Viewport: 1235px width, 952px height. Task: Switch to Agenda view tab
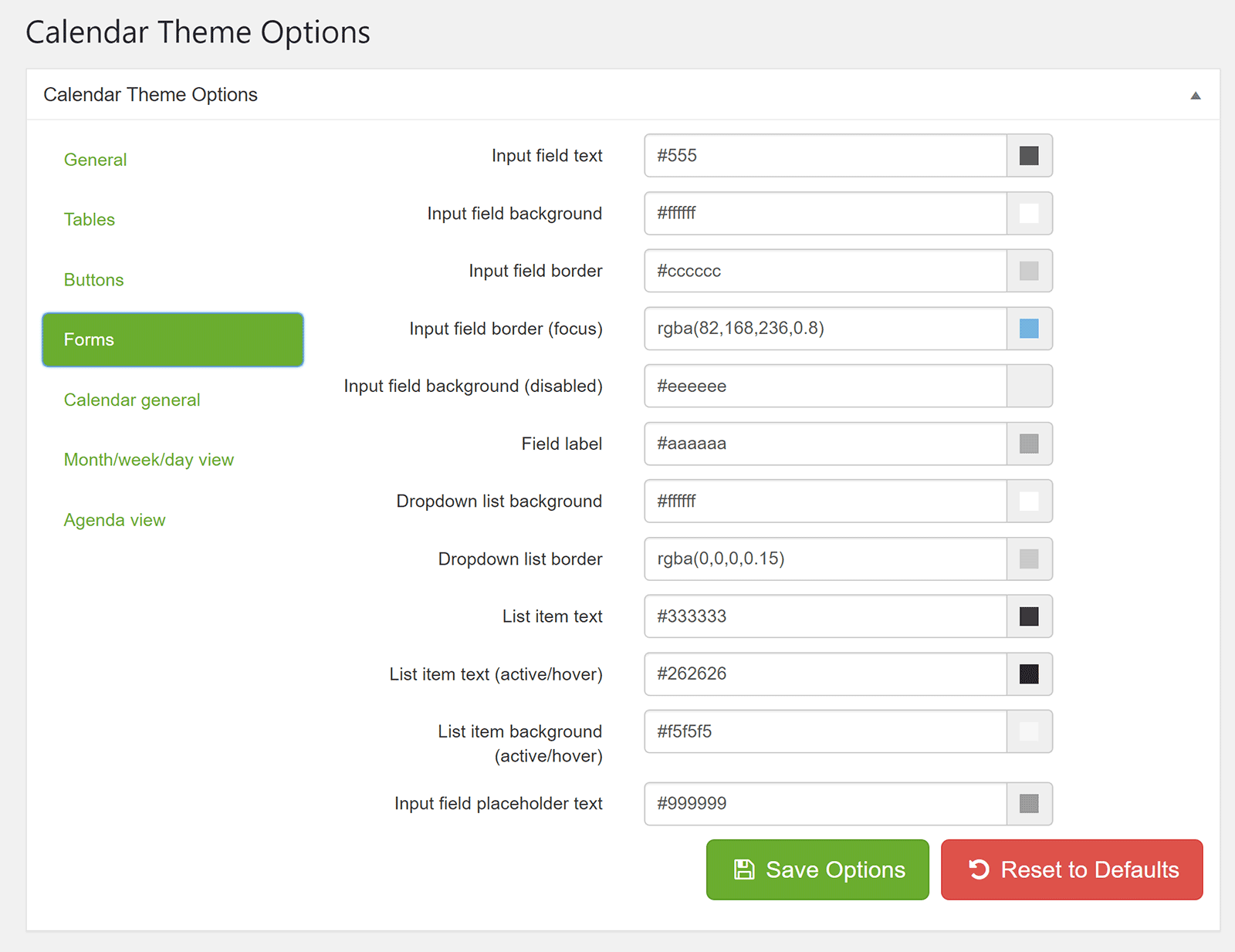point(114,520)
